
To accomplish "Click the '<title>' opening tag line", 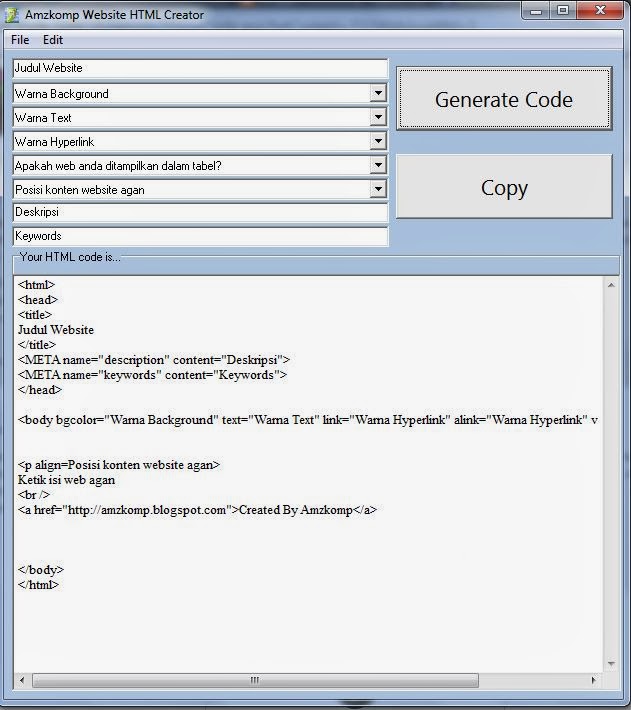I will [35, 315].
